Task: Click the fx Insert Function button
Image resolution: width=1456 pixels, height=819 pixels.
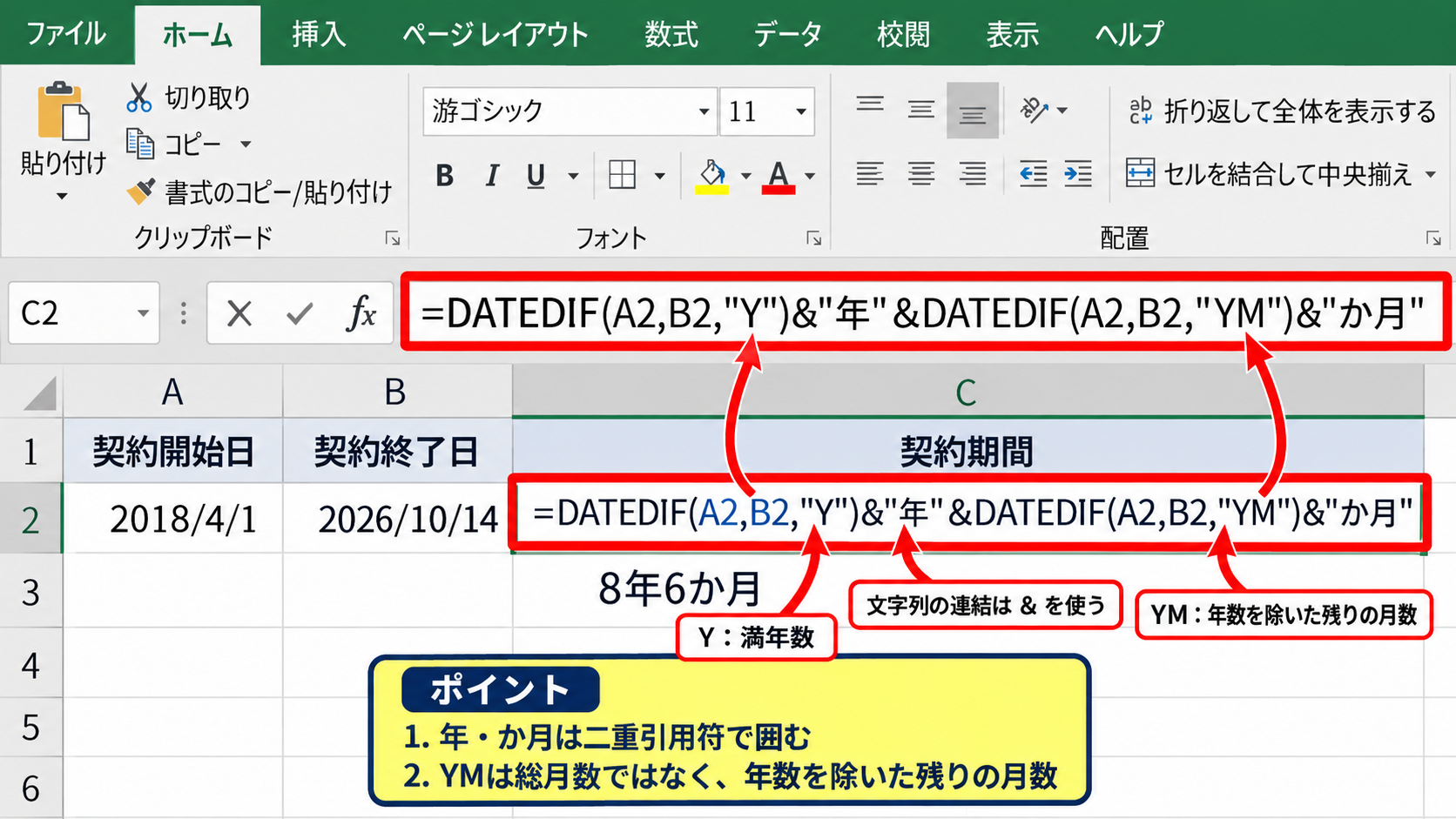Action: [361, 313]
